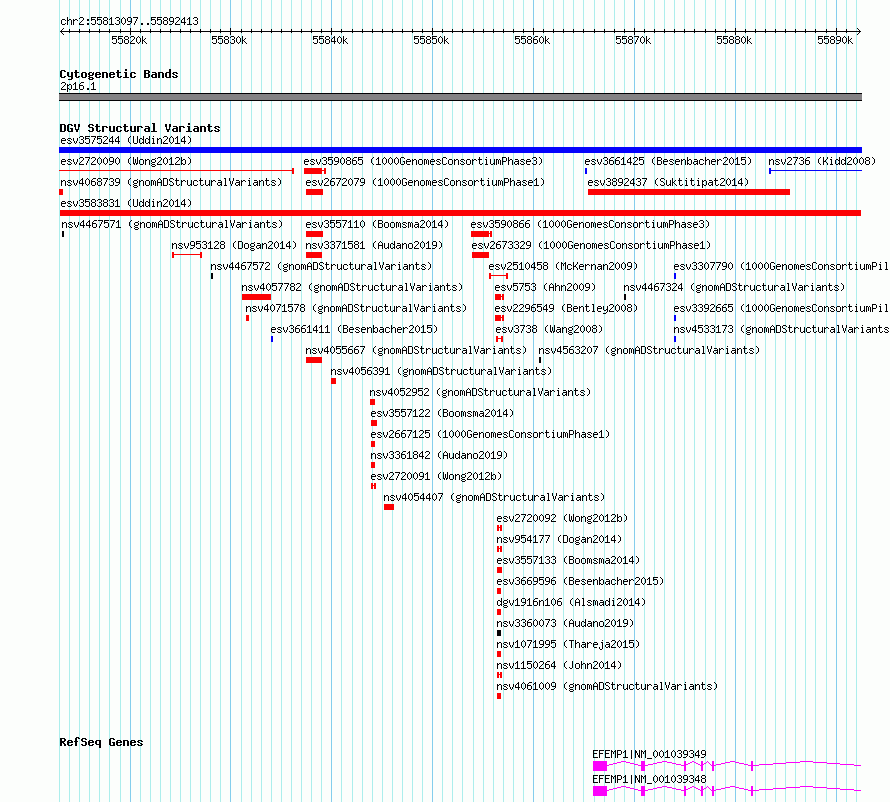
Task: Open the nsv4071578 gnomAD variant label
Action: [x=356, y=308]
